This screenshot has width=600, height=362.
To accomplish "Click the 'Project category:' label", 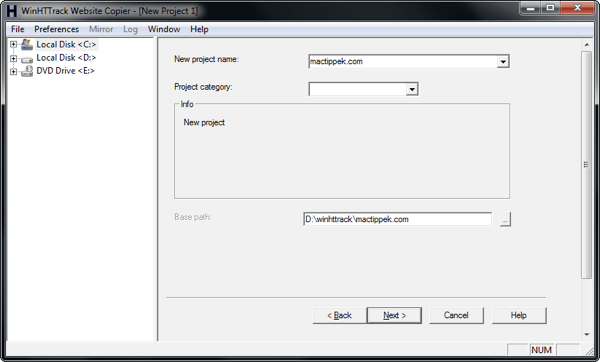I will click(x=203, y=87).
